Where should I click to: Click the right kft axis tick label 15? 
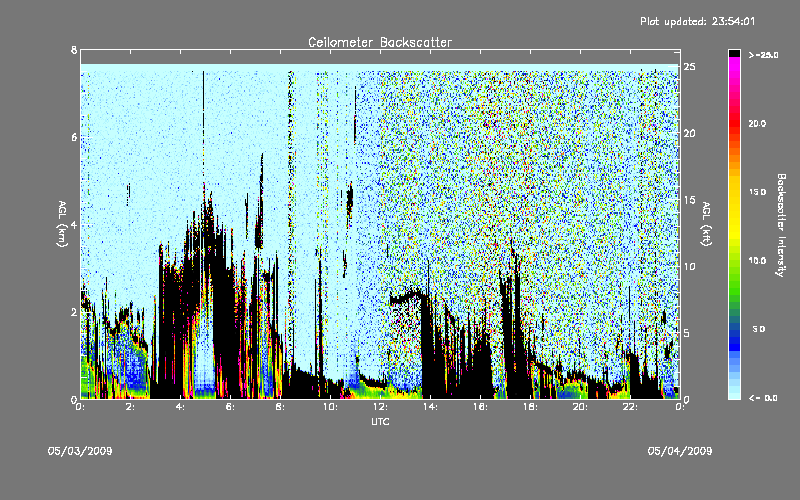pyautogui.click(x=690, y=200)
